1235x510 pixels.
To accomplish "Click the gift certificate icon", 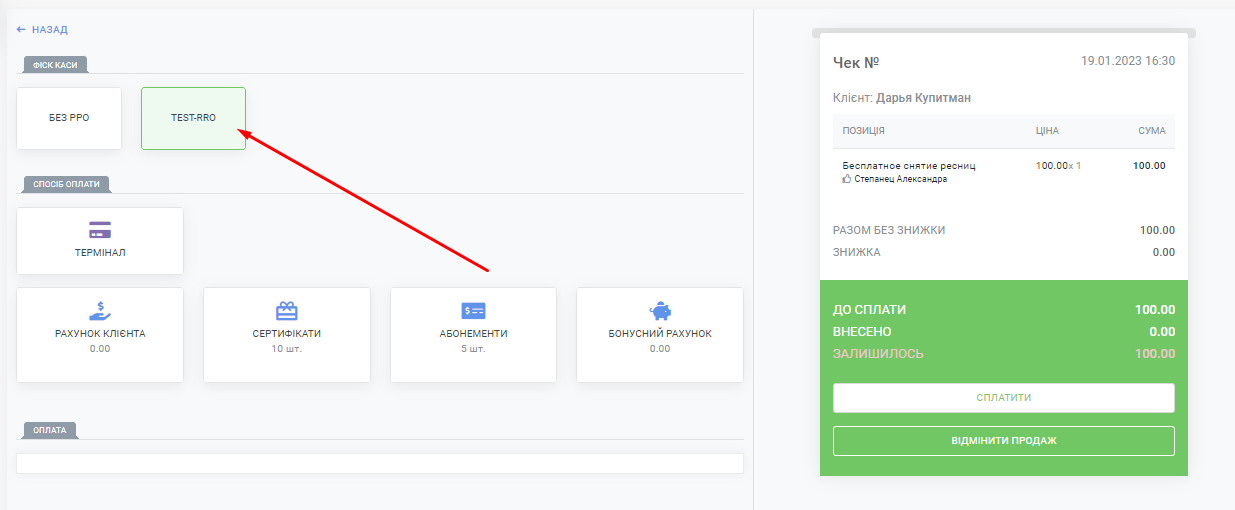I will [287, 310].
